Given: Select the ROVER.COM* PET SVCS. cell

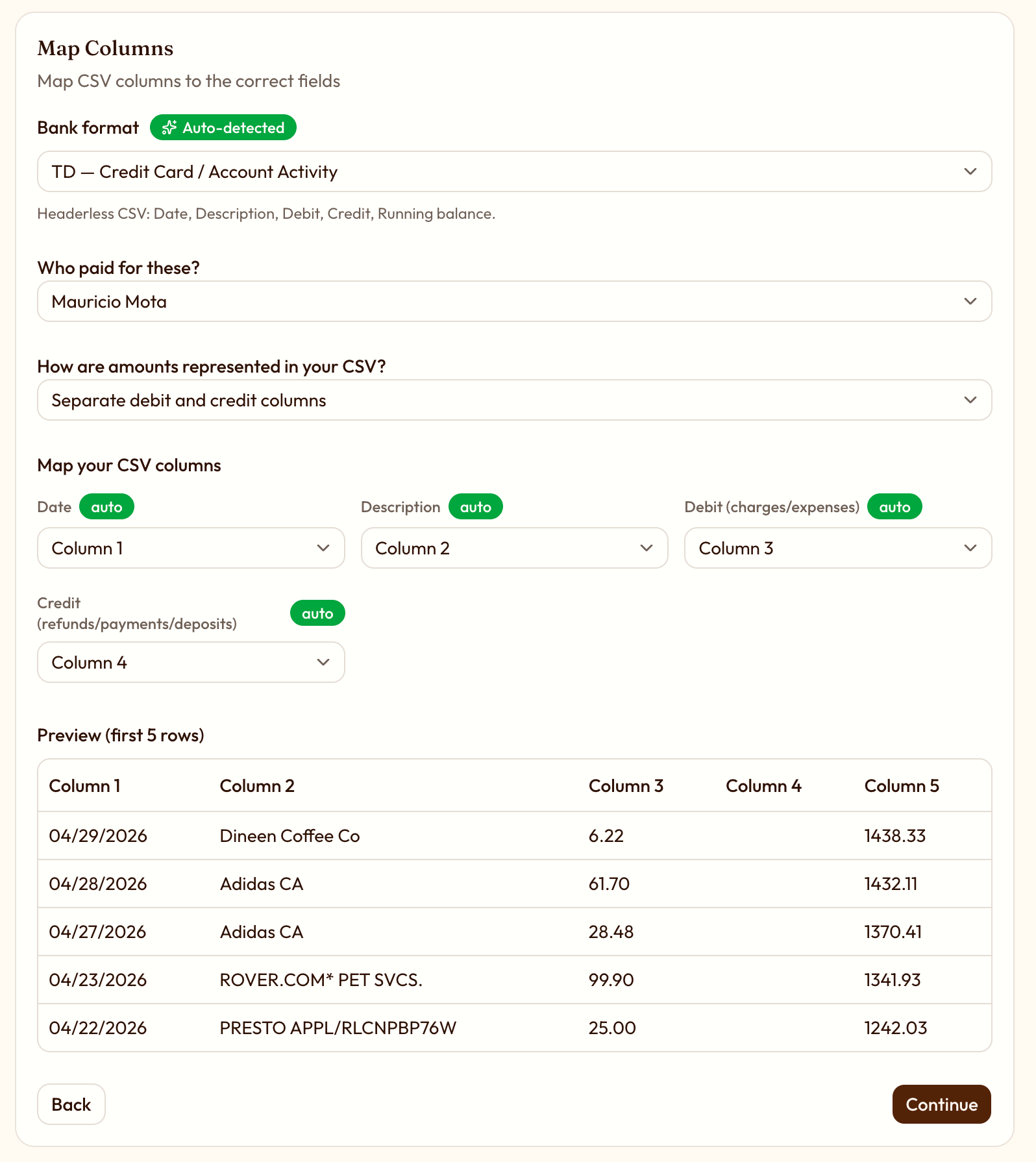Looking at the screenshot, I should pos(321,980).
